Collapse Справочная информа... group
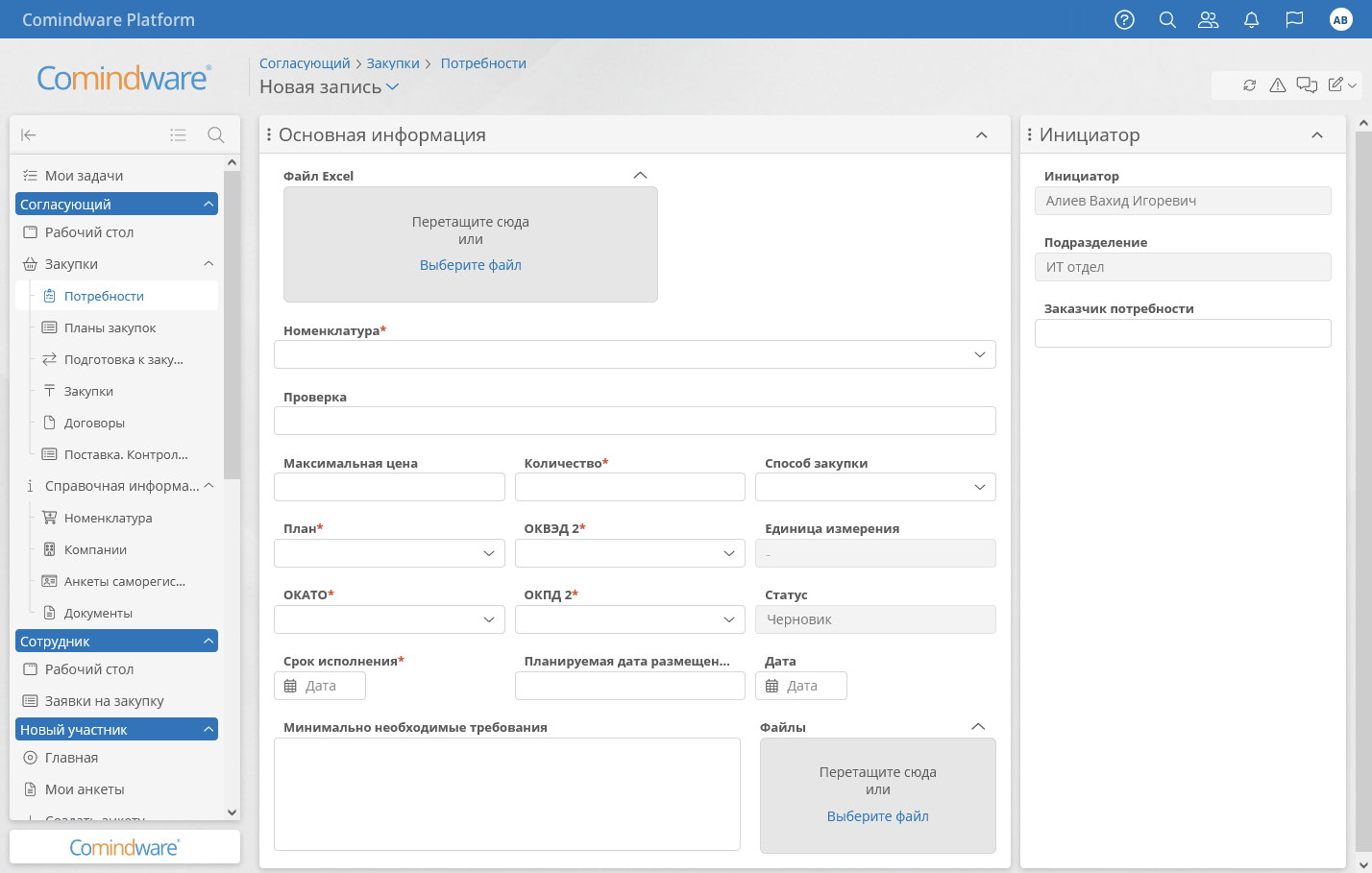 pos(208,486)
